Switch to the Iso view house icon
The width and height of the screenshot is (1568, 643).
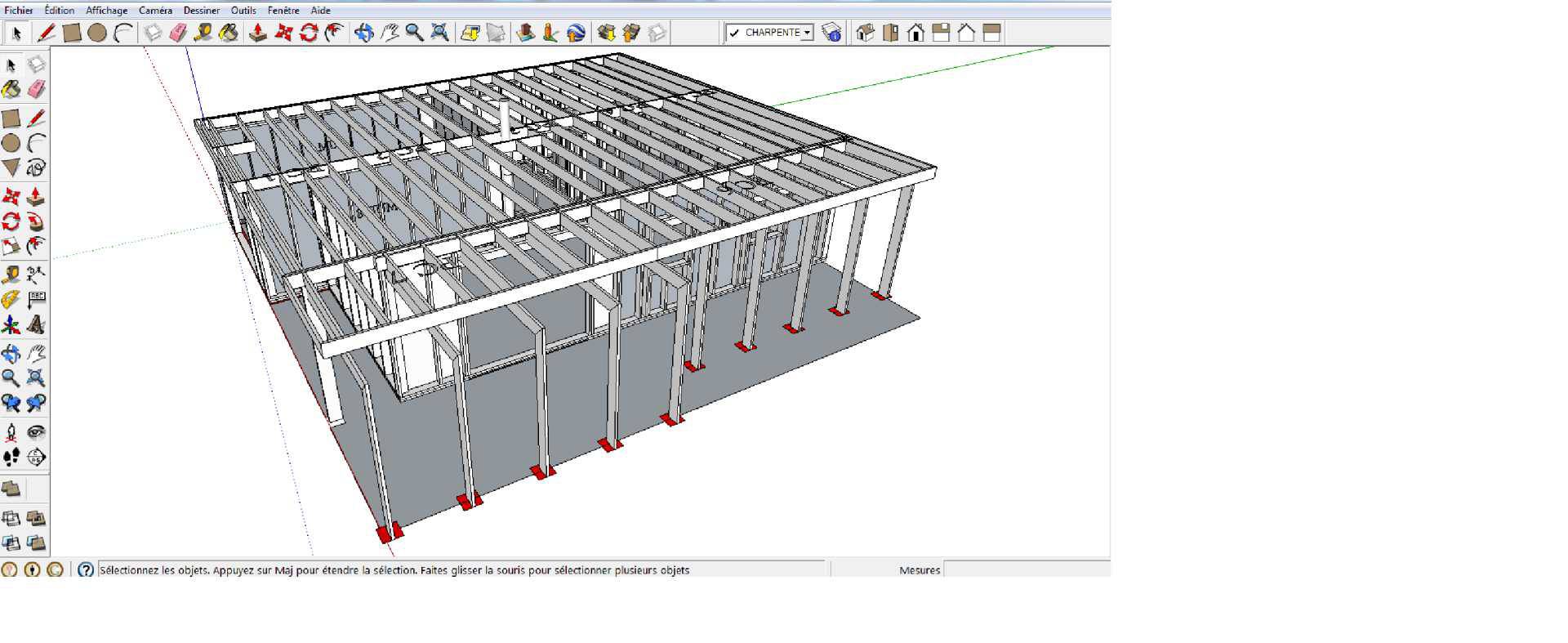866,33
